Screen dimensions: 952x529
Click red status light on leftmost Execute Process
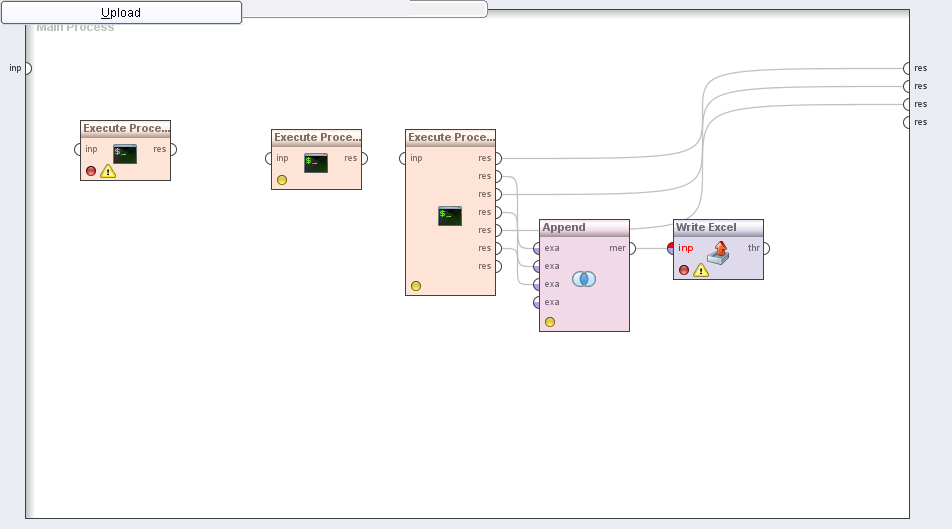click(91, 171)
